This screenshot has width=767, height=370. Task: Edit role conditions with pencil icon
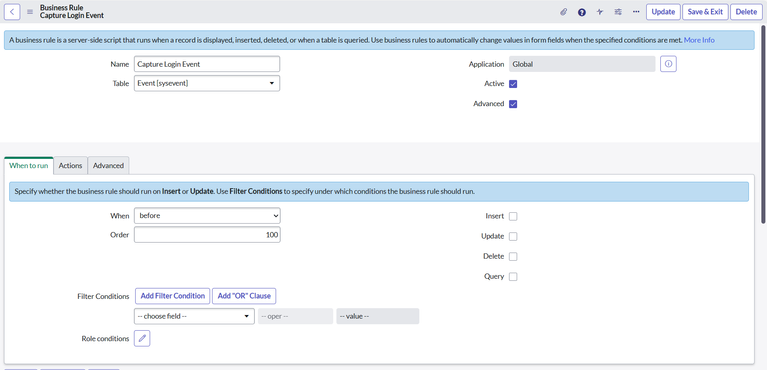click(142, 338)
